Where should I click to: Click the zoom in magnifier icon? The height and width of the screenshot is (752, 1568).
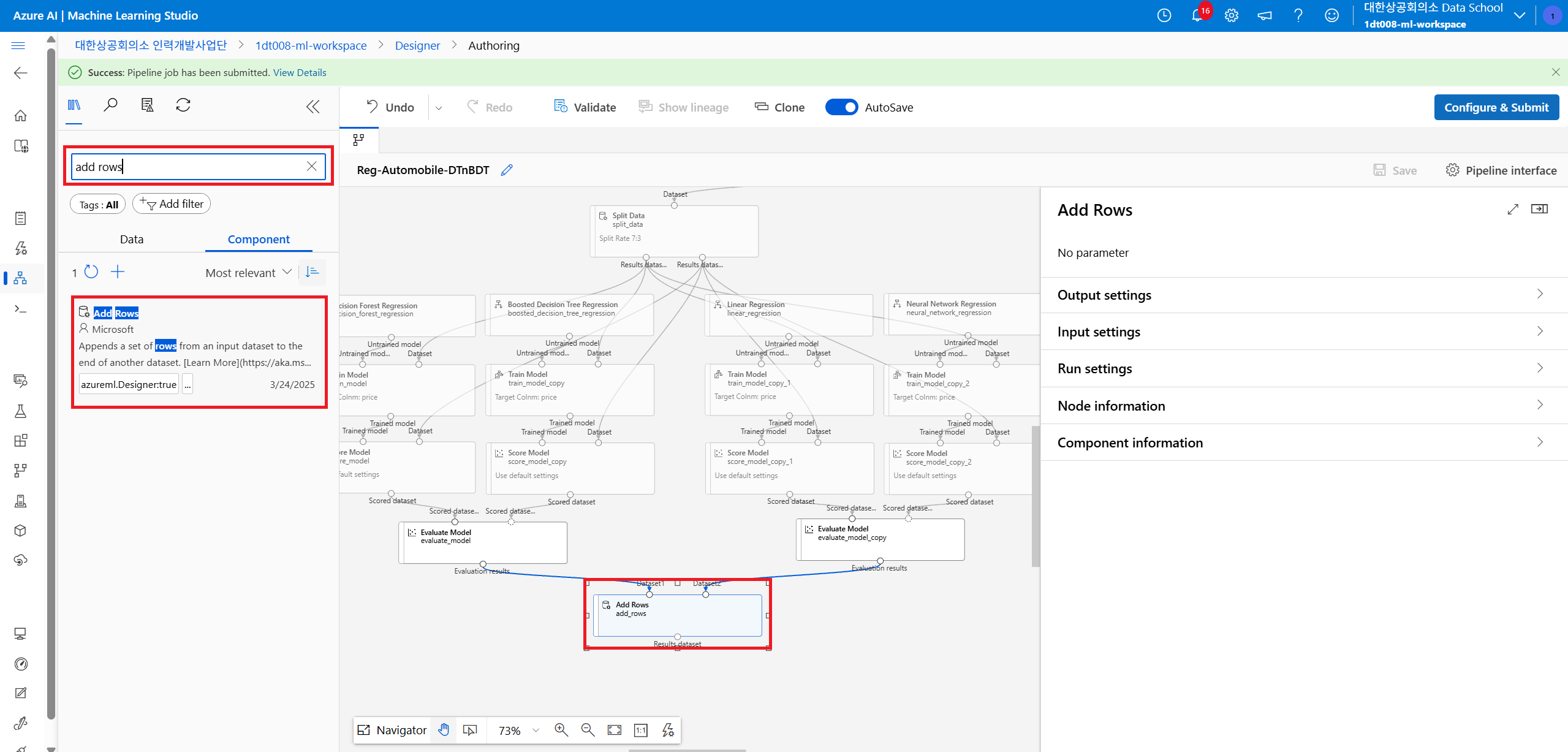[x=561, y=730]
